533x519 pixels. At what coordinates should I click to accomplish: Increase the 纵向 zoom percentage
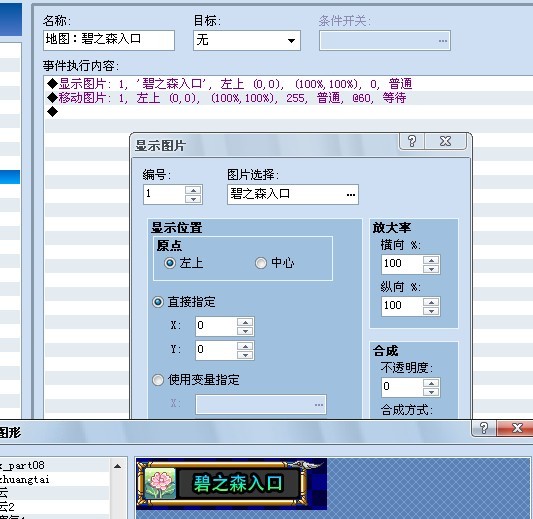[x=431, y=302]
